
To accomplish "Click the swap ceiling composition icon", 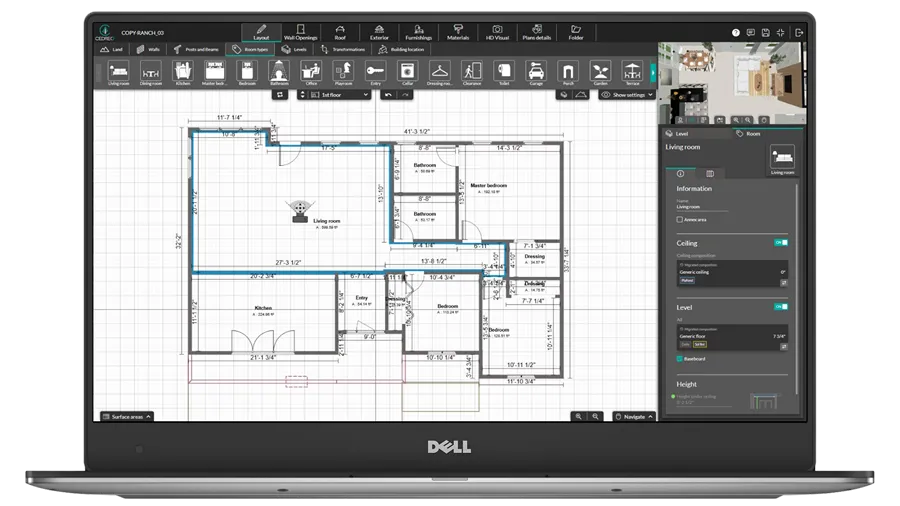I will pos(783,283).
